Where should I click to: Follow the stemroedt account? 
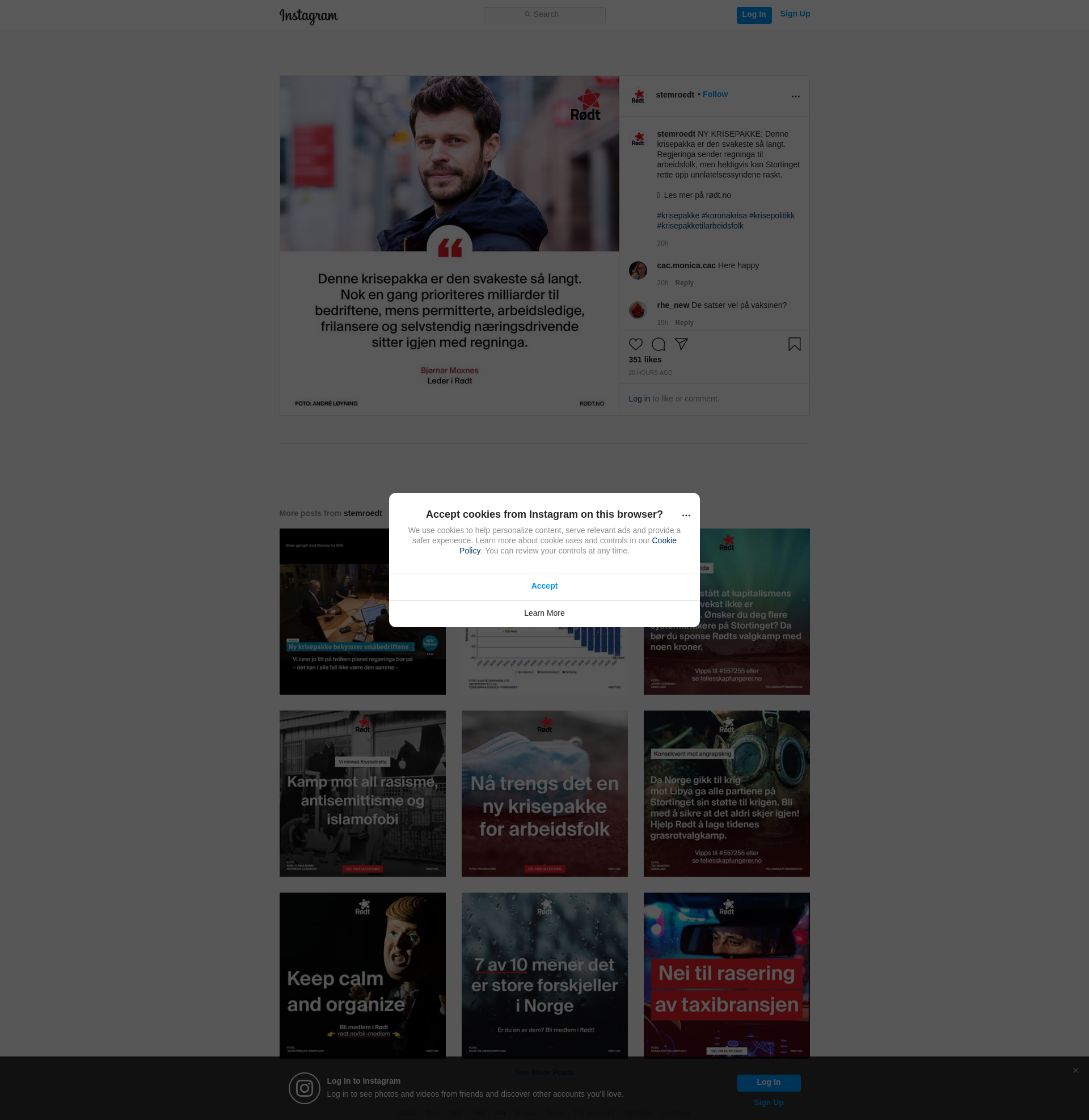715,94
